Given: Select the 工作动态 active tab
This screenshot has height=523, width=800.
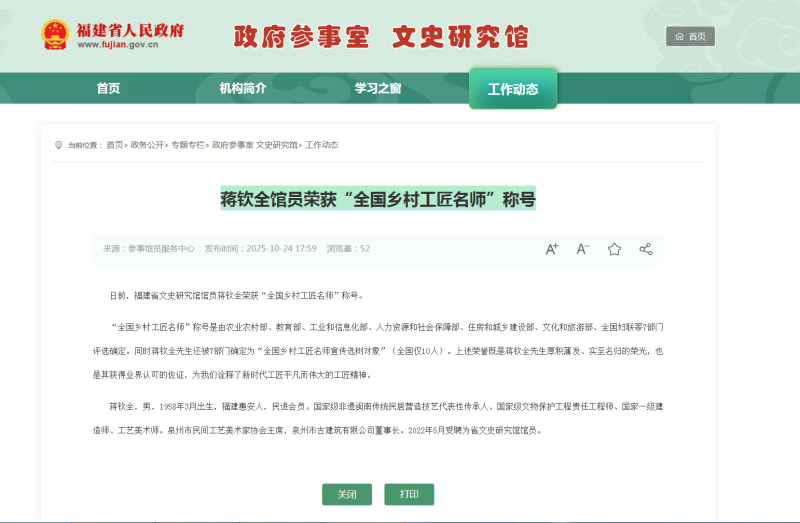Looking at the screenshot, I should (x=513, y=89).
